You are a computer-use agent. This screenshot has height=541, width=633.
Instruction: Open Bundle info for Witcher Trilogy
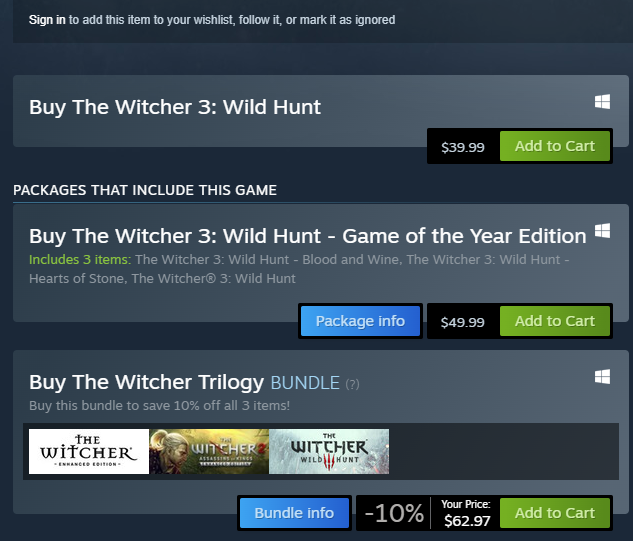pos(294,513)
